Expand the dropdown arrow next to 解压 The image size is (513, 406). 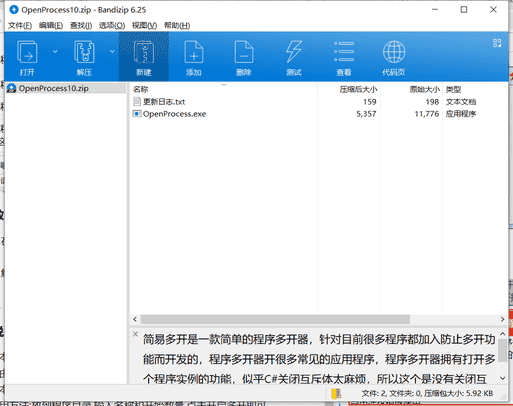tap(112, 51)
